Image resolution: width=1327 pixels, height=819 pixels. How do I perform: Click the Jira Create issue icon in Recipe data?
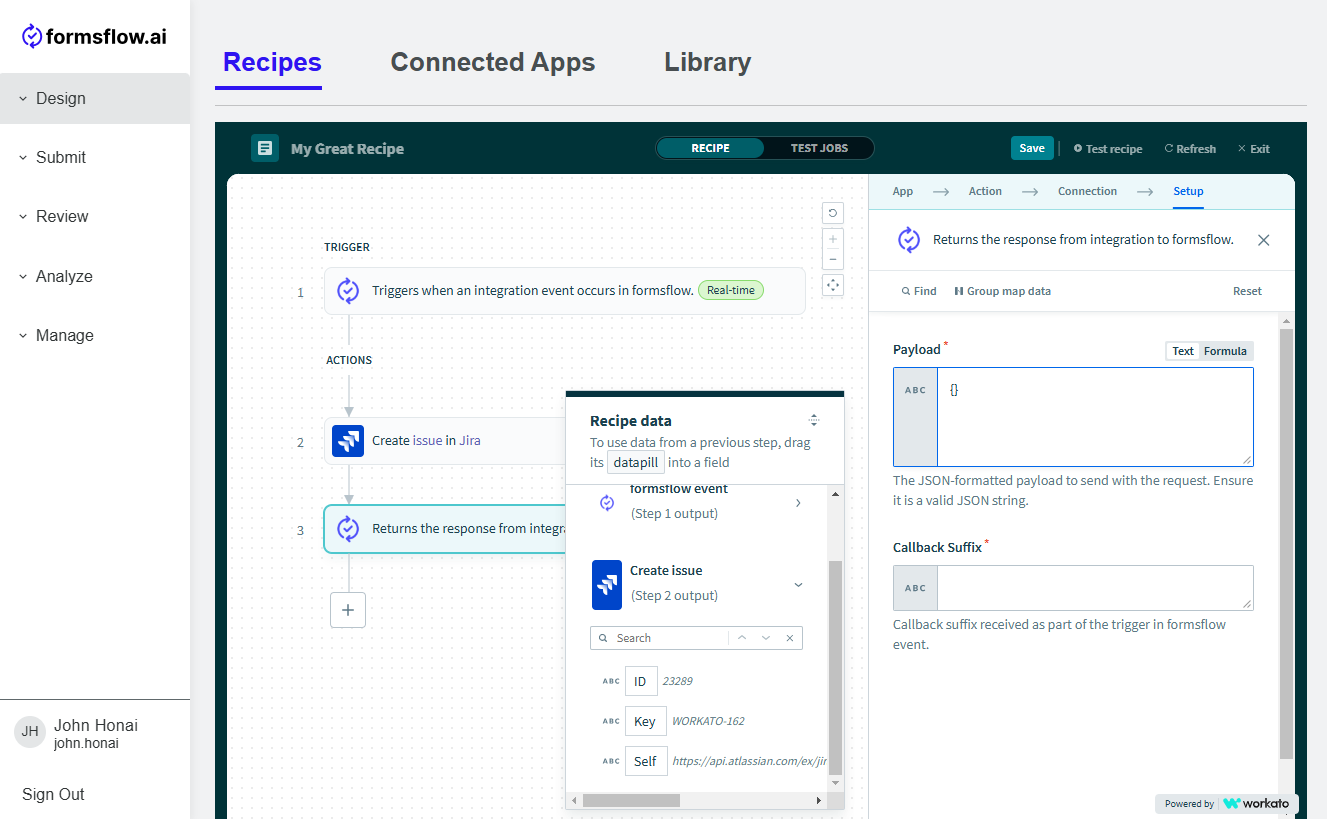tap(607, 584)
